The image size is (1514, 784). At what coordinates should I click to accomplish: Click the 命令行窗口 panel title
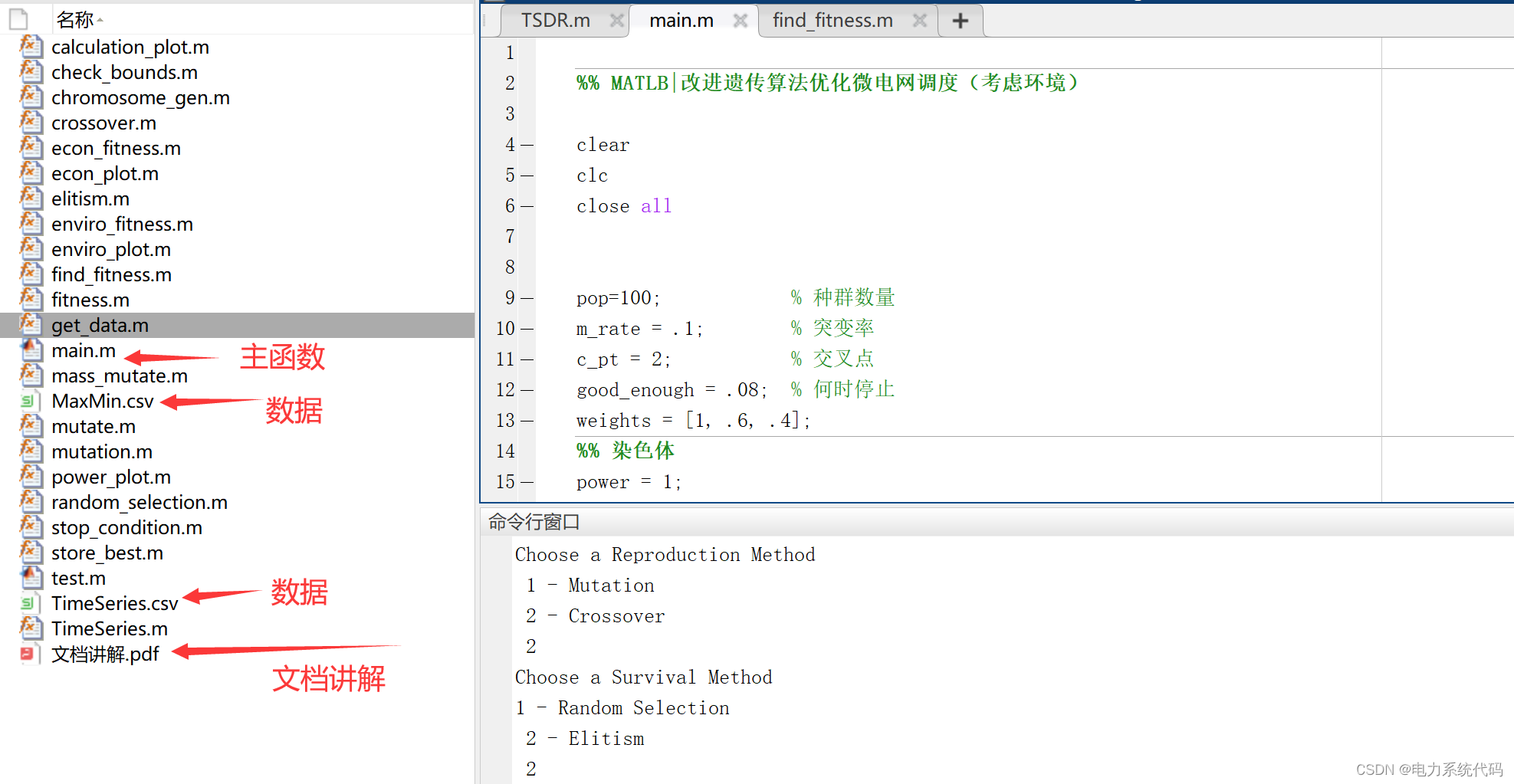pos(534,522)
